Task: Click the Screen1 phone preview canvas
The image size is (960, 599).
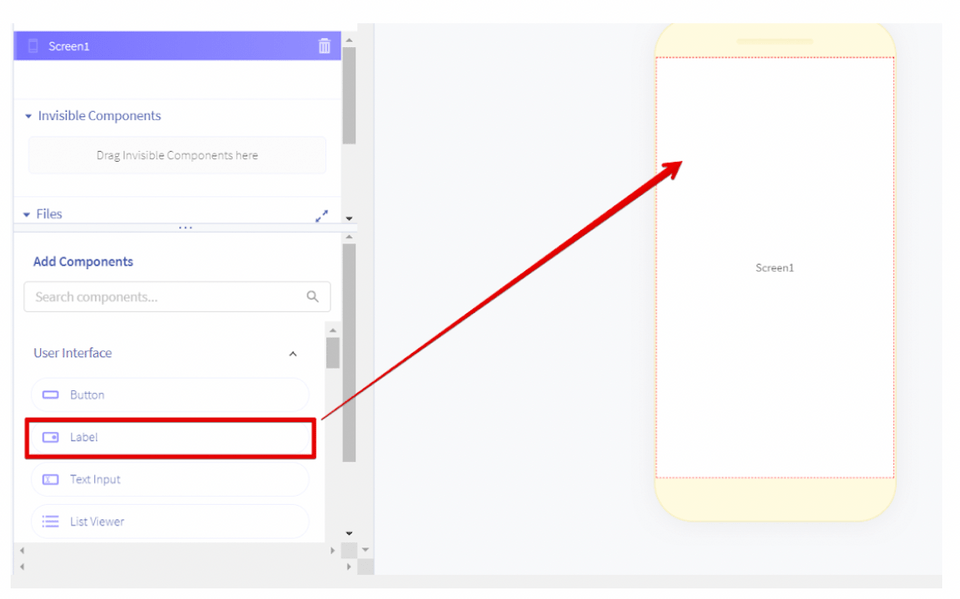Action: 774,268
